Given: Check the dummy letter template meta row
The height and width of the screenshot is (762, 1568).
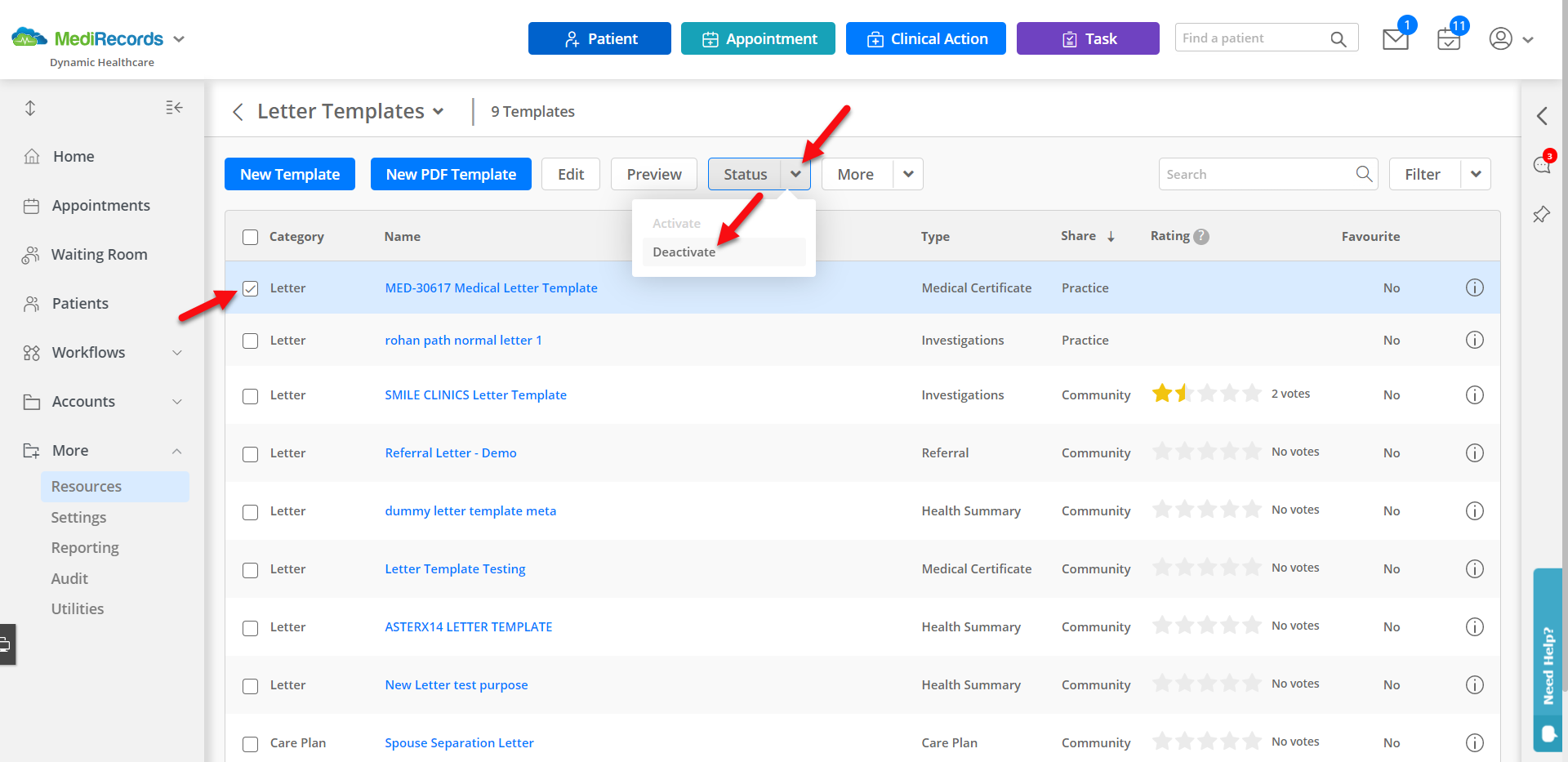Looking at the screenshot, I should click(x=251, y=512).
